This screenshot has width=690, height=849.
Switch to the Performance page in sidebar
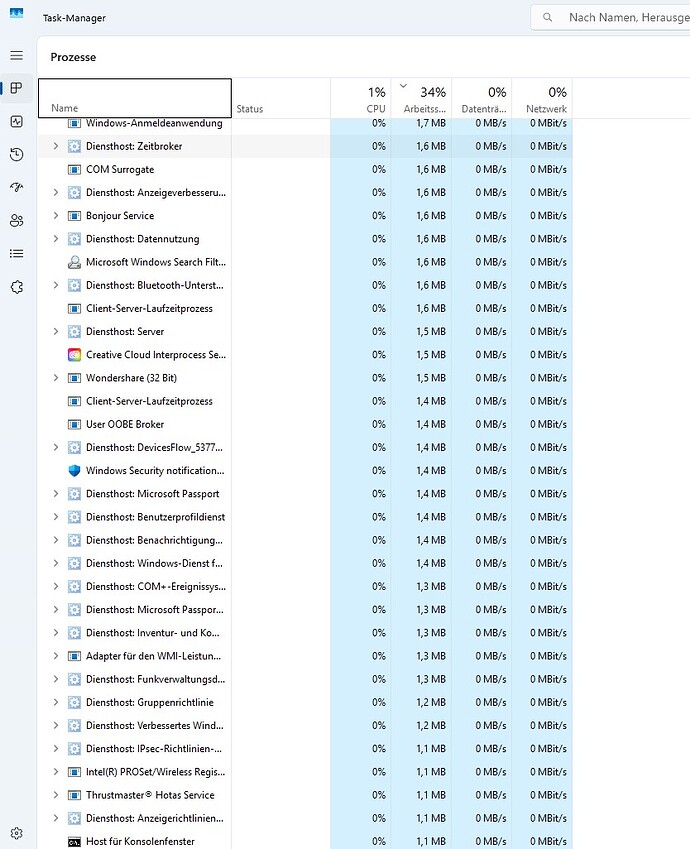[x=16, y=121]
